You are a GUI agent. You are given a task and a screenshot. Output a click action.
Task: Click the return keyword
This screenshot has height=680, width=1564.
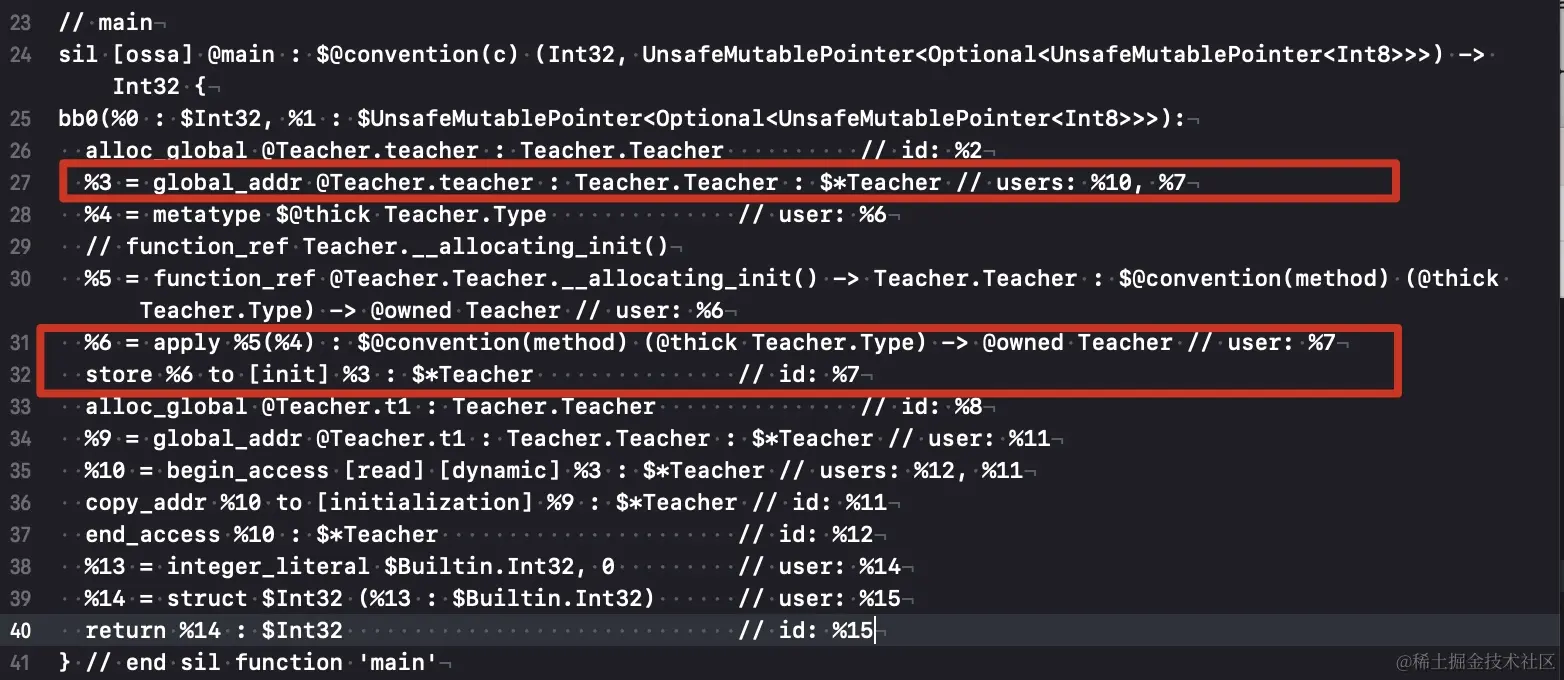coord(126,631)
